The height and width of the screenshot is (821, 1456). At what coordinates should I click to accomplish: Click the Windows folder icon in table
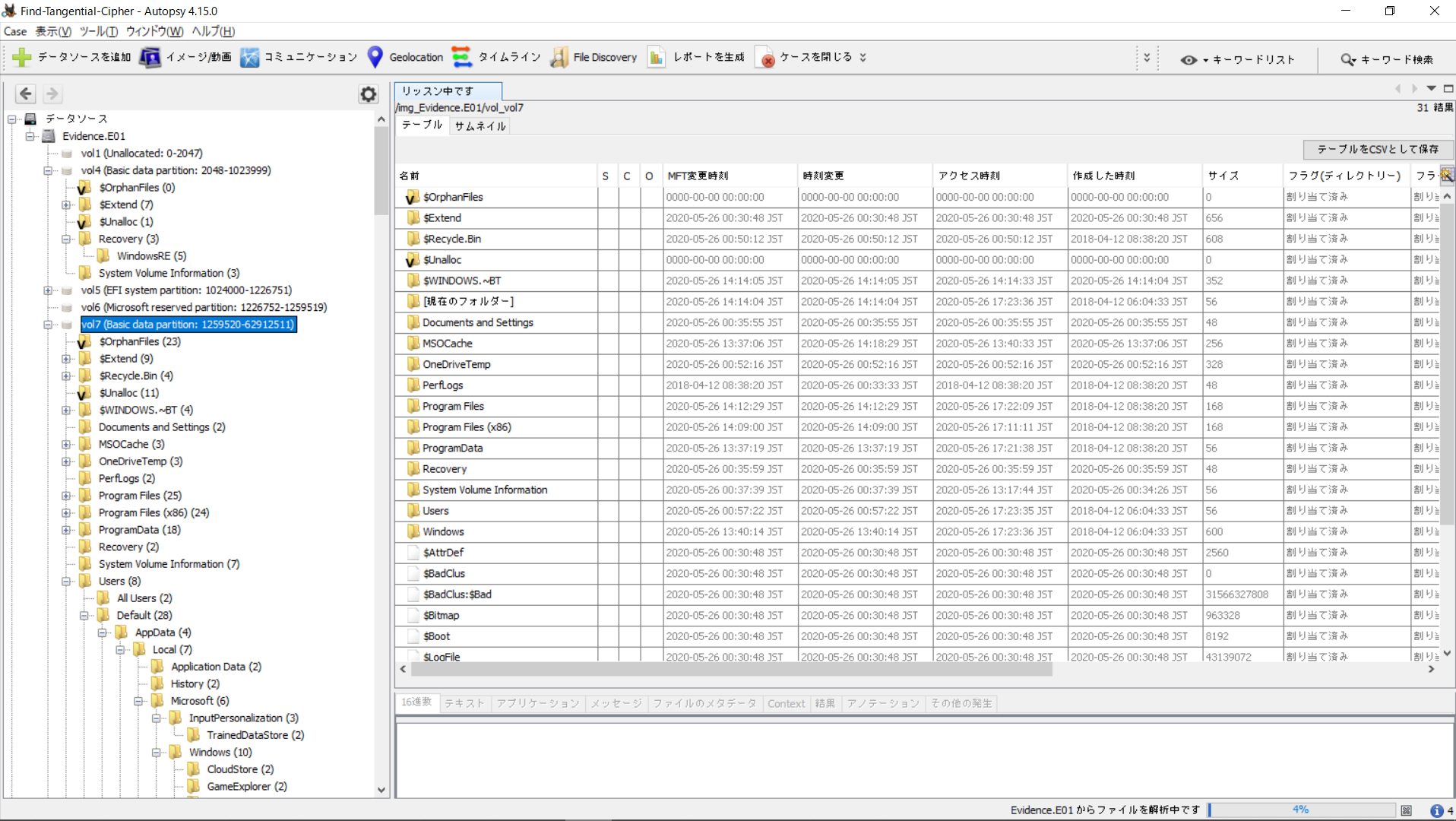[413, 531]
